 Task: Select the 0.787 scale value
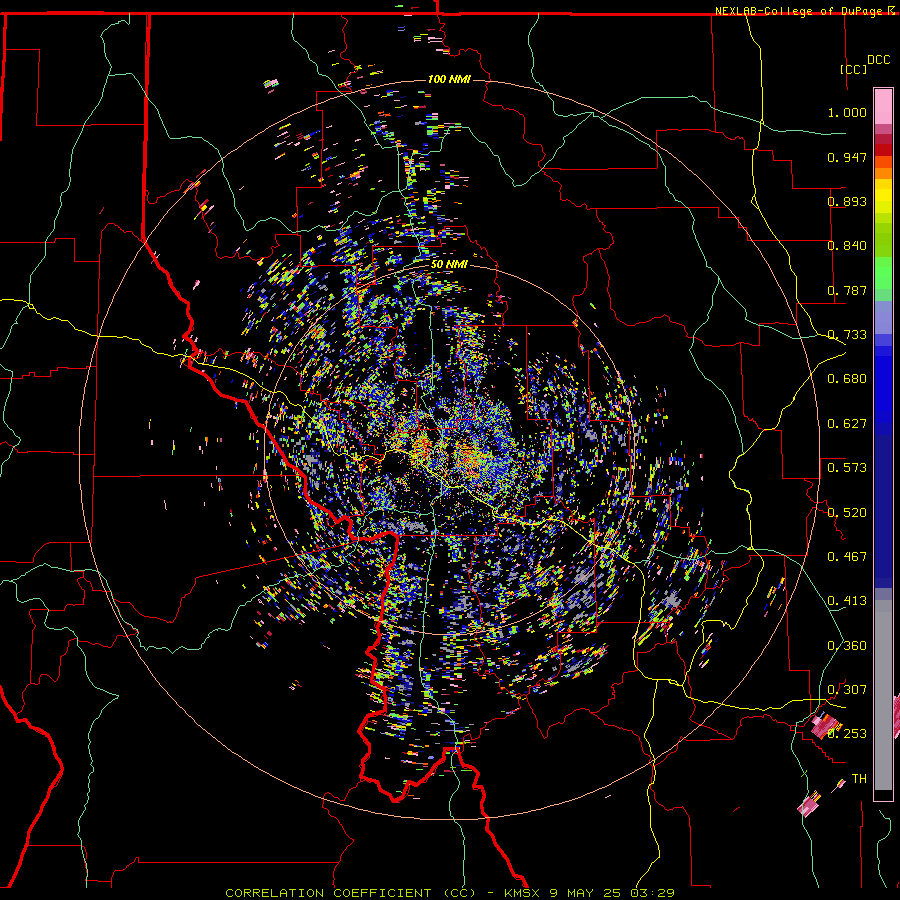pos(847,290)
